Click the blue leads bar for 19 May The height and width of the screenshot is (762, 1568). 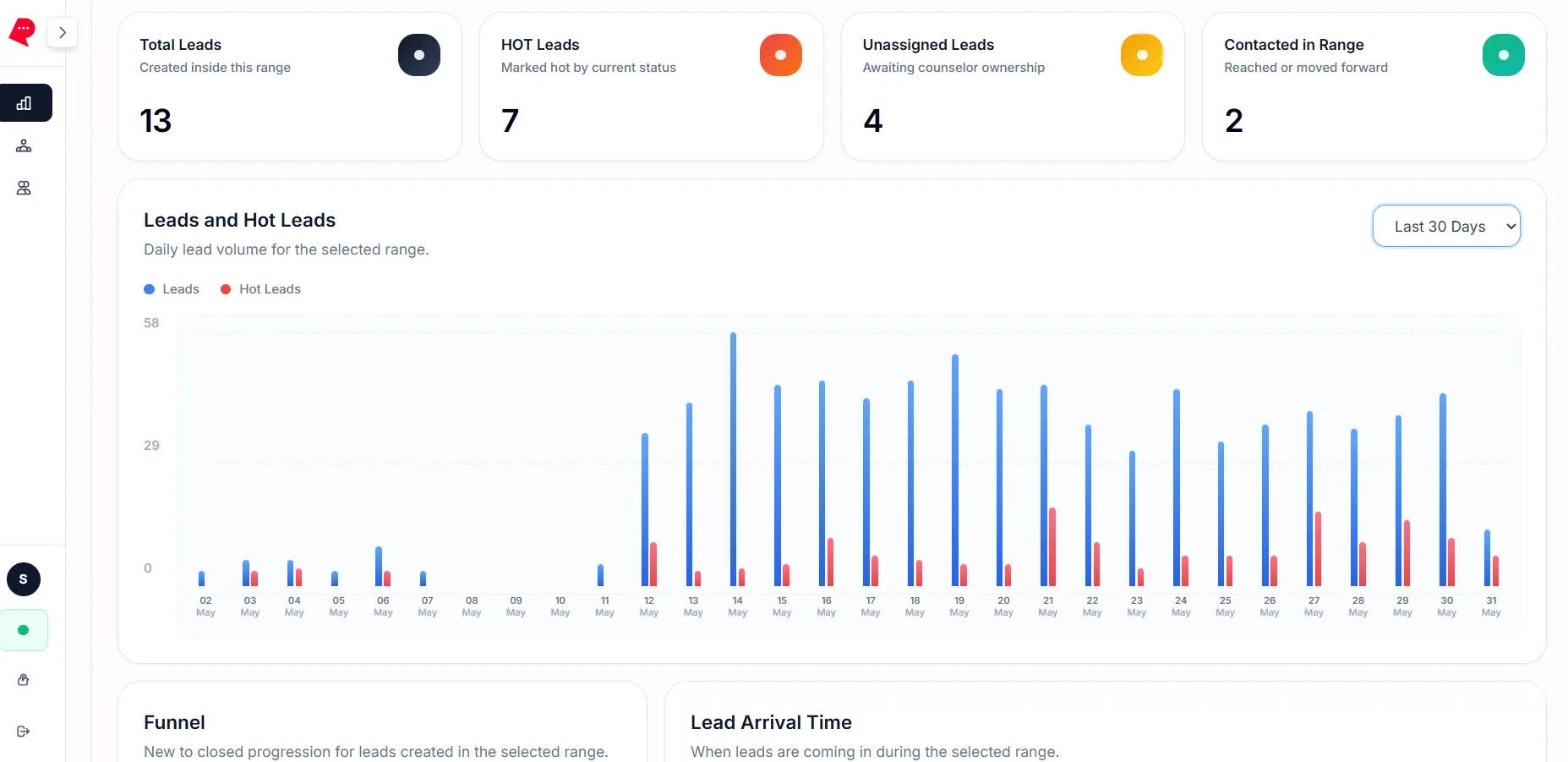[955, 470]
